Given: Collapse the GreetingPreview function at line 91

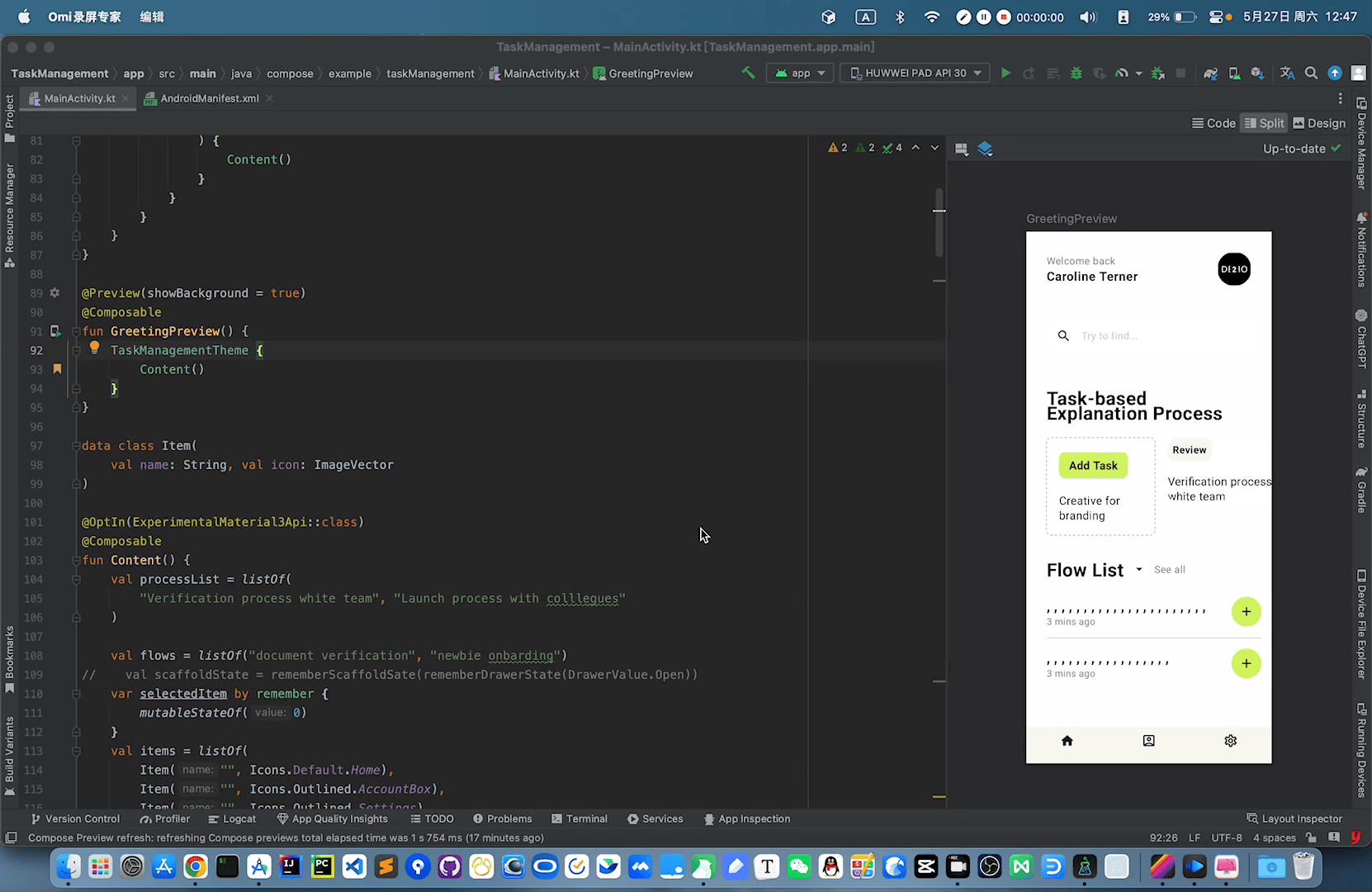Looking at the screenshot, I should (x=76, y=331).
